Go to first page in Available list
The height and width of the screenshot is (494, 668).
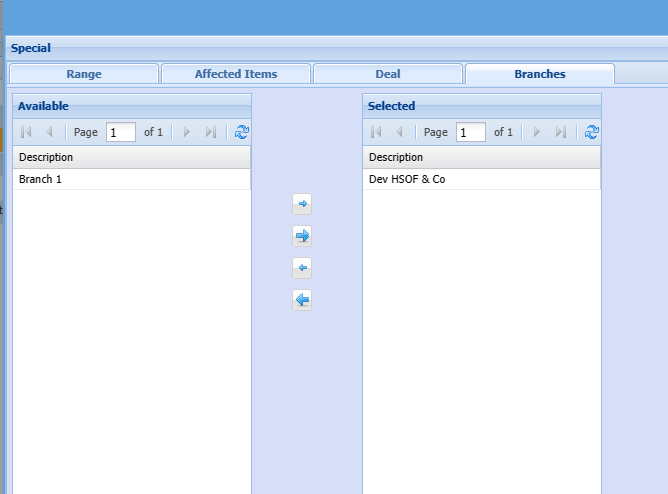[26, 132]
